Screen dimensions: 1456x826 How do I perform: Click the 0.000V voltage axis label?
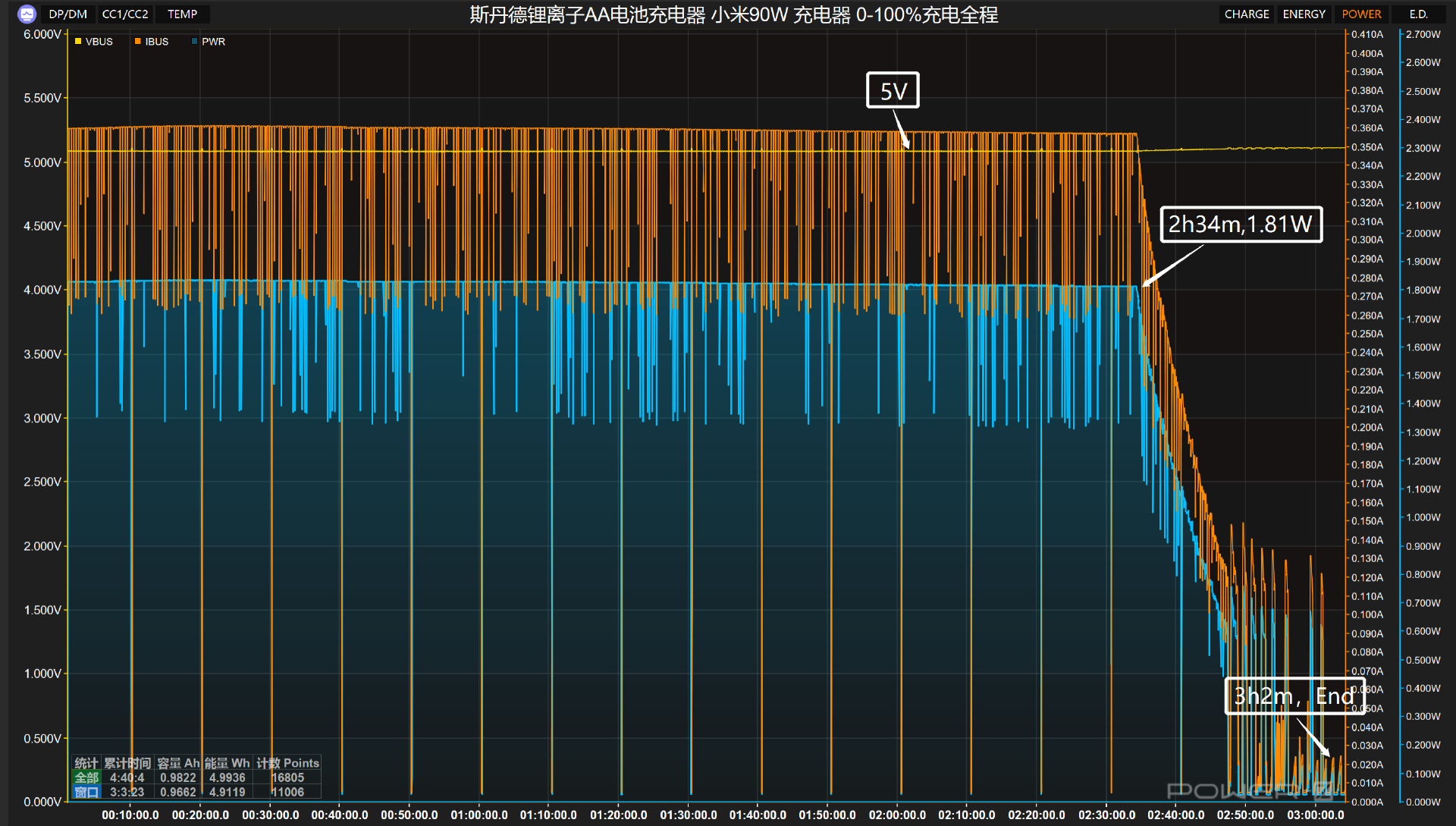click(42, 802)
